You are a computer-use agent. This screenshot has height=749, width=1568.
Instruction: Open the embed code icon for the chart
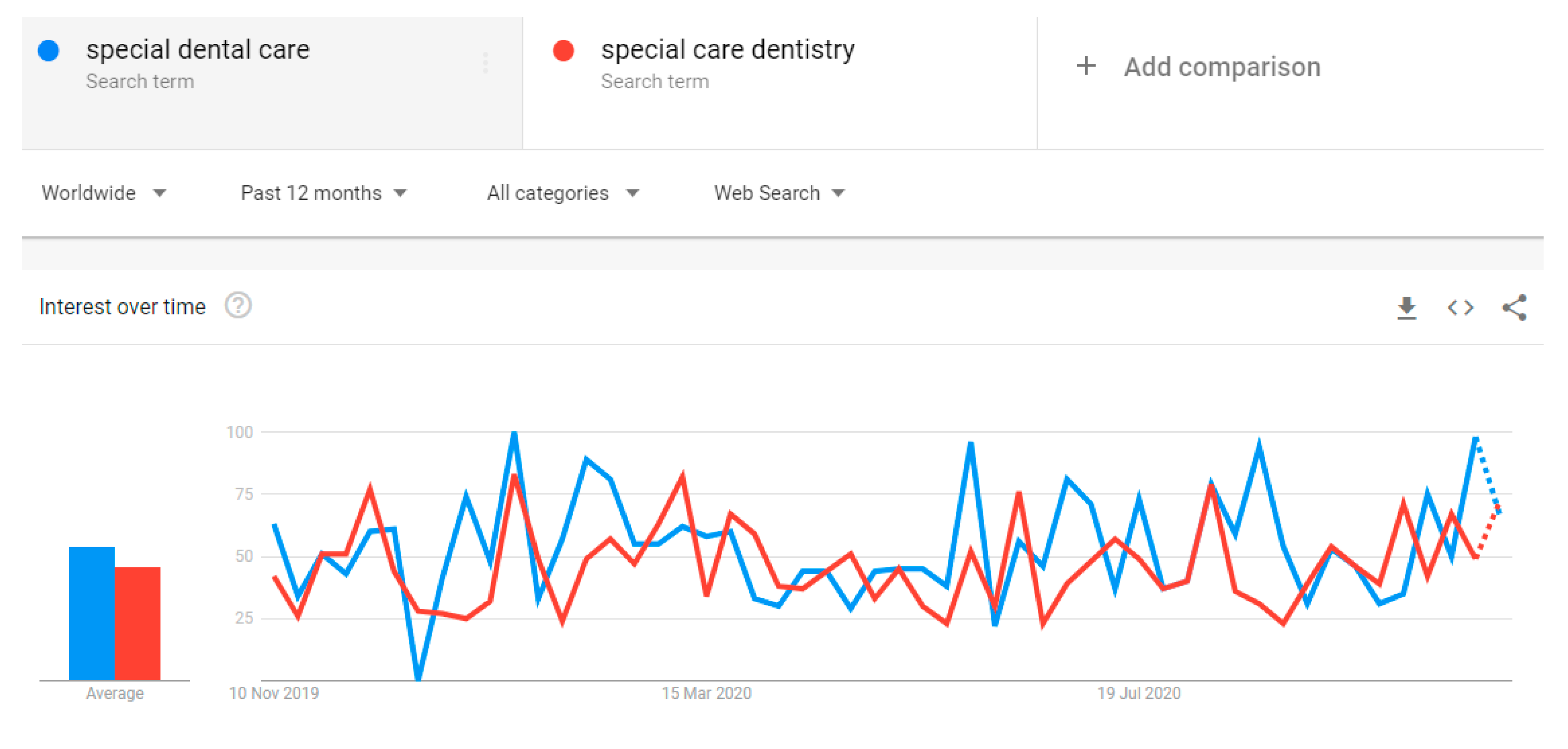[x=1460, y=307]
